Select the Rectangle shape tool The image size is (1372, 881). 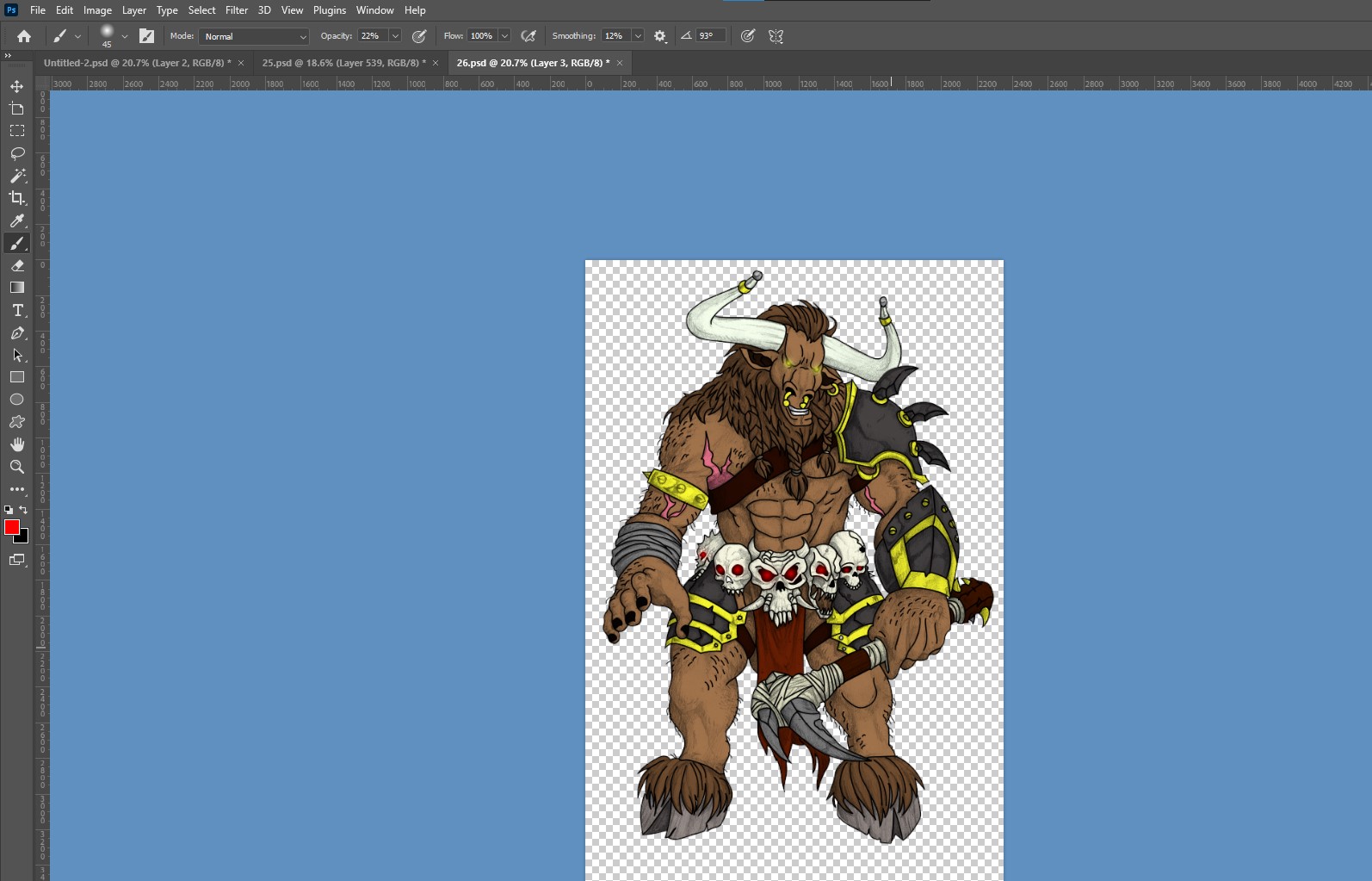pyautogui.click(x=17, y=377)
